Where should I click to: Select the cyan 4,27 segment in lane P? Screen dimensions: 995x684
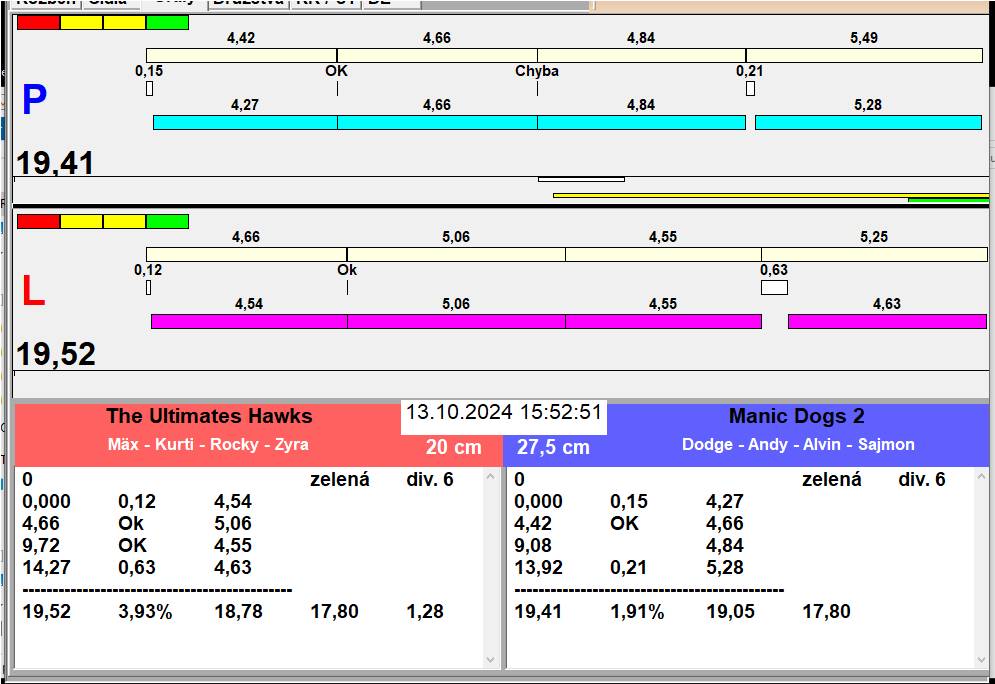click(x=245, y=122)
